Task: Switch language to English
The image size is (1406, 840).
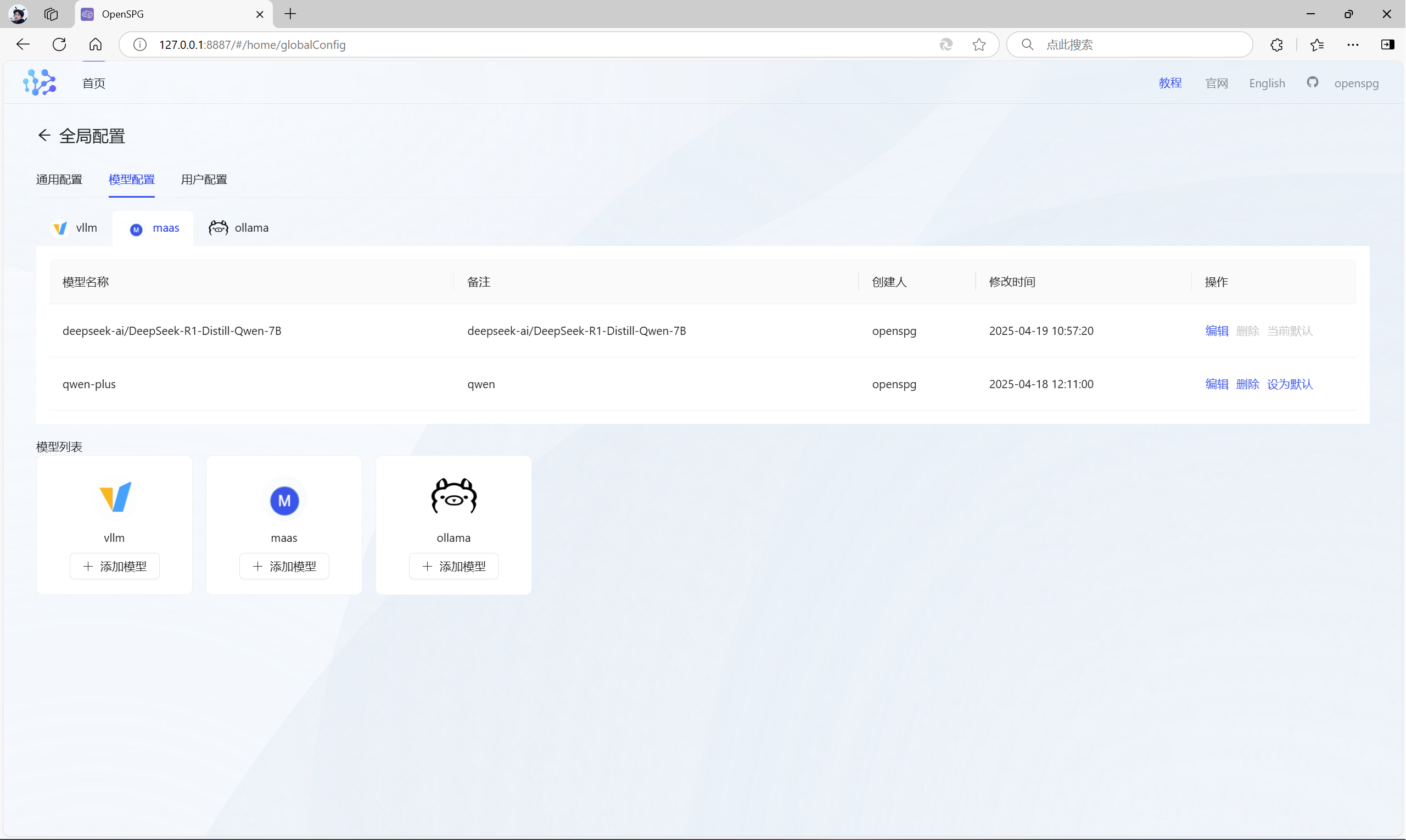Action: [1267, 83]
